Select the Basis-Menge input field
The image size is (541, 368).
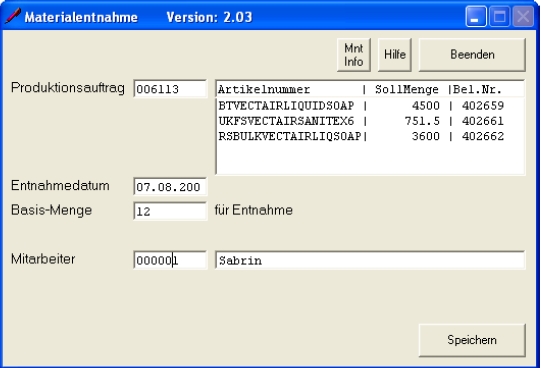click(170, 211)
